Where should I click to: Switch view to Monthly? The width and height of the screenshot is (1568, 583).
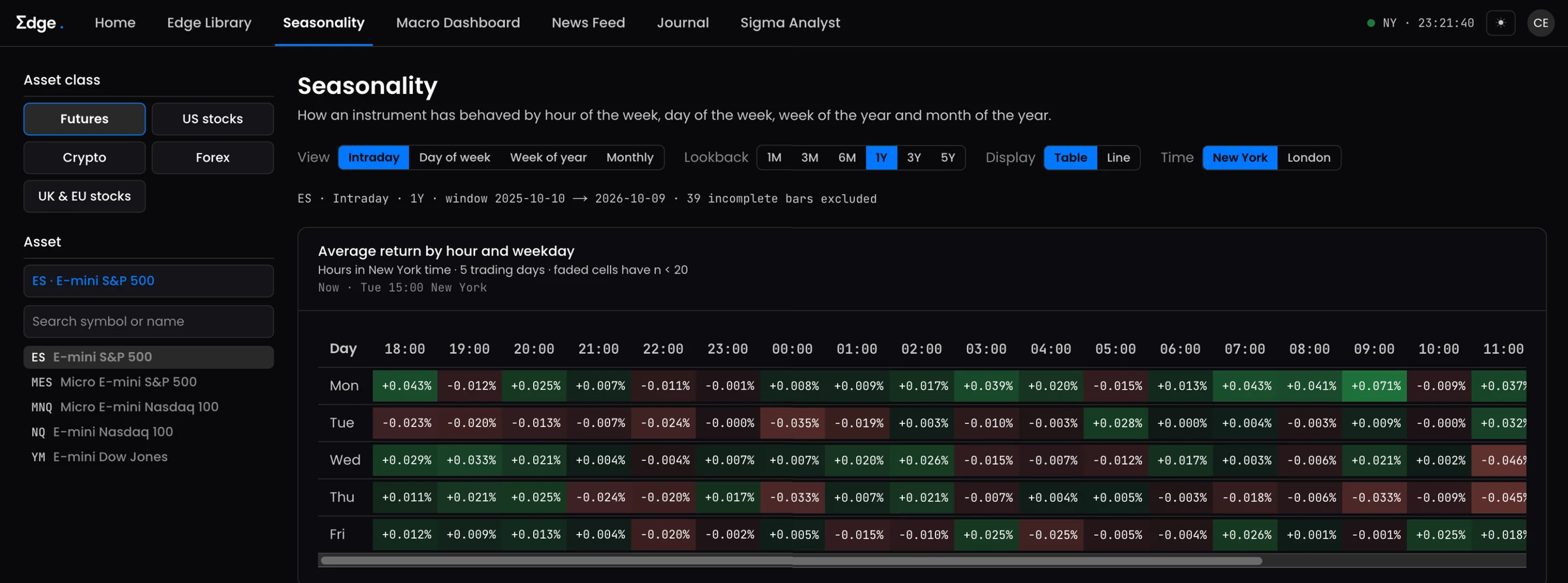coord(630,157)
